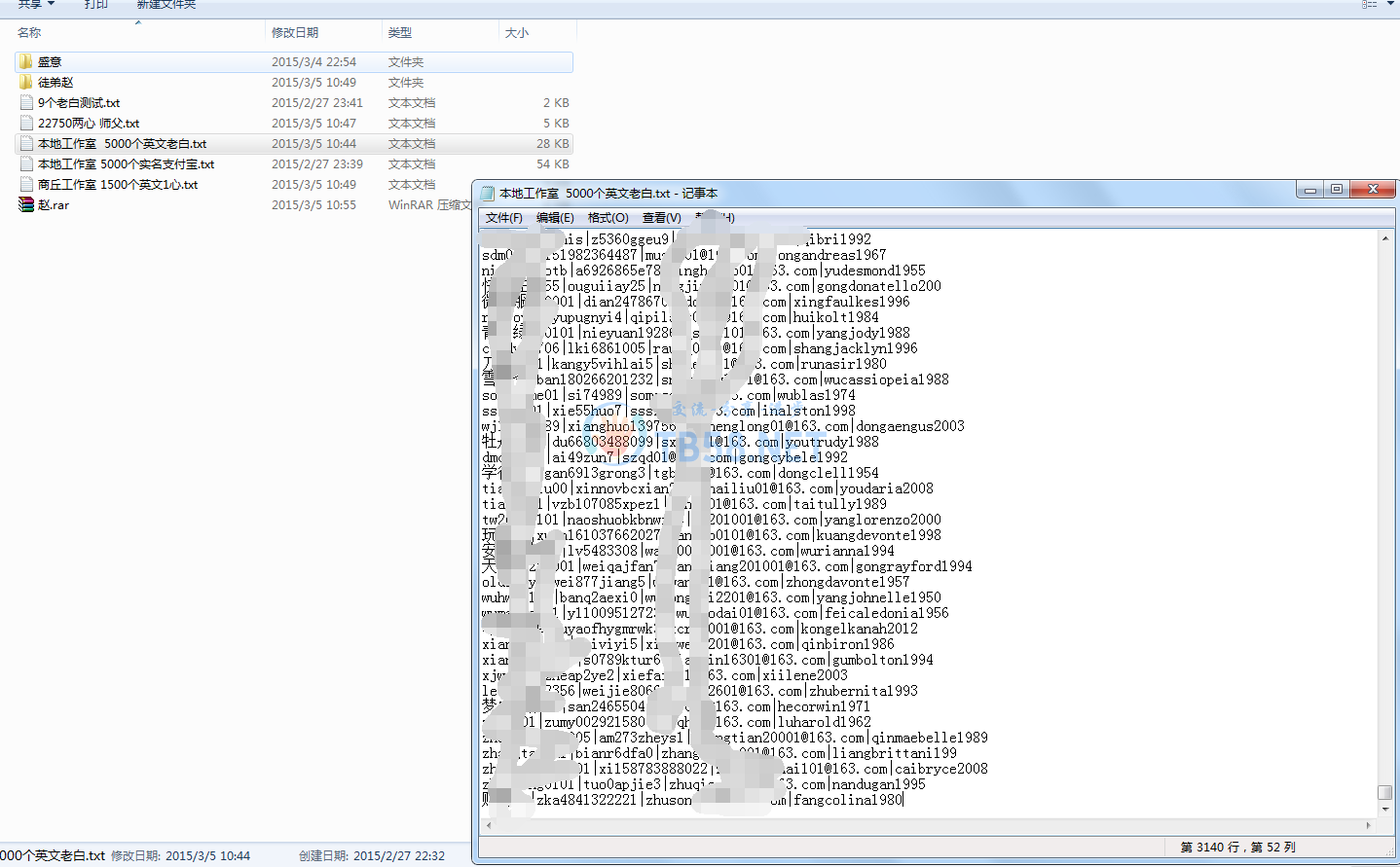The width and height of the screenshot is (1400, 867).
Task: Open the More options view dropdown arrow
Action: pyautogui.click(x=1388, y=5)
